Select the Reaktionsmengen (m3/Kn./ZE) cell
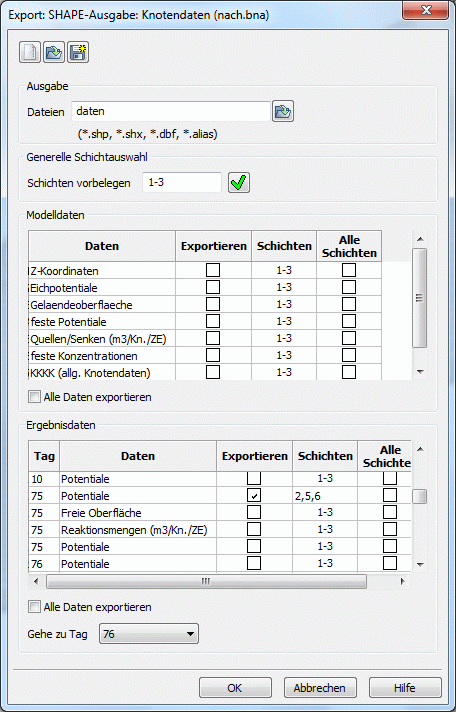 (x=138, y=530)
